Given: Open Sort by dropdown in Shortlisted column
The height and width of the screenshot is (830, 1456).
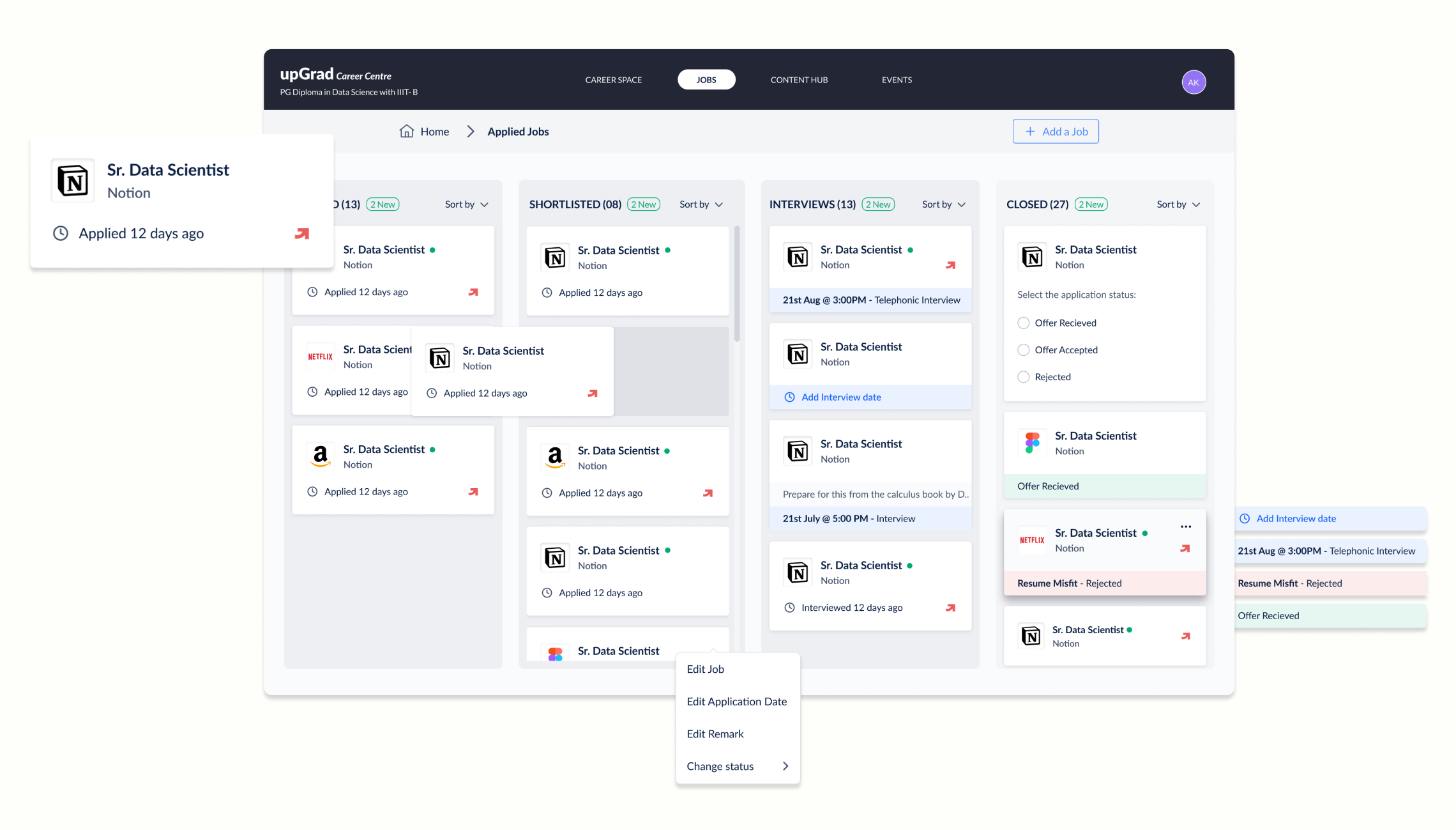Looking at the screenshot, I should [x=701, y=204].
